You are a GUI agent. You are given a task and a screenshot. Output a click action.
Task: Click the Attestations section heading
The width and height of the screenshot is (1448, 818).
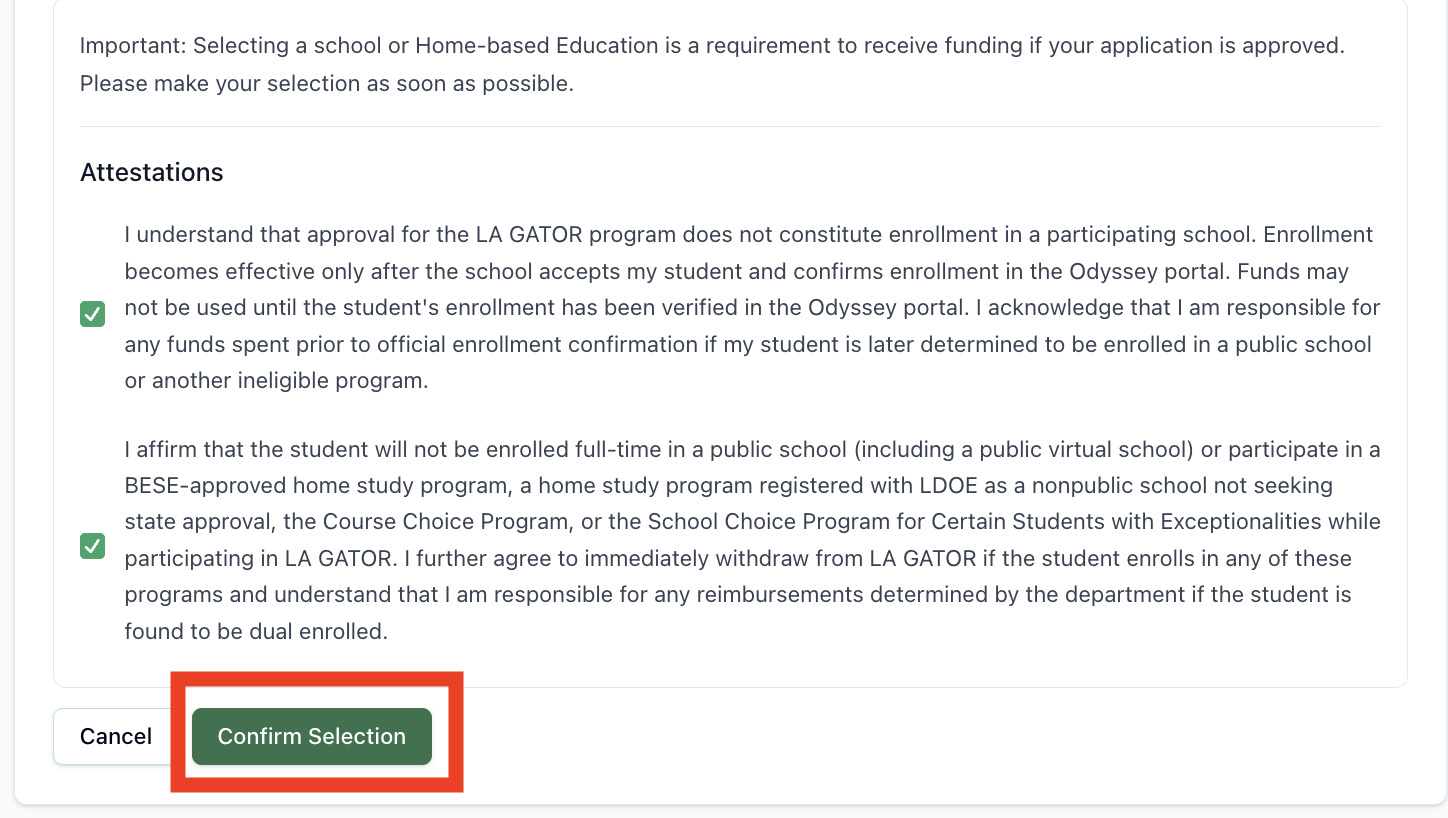151,173
